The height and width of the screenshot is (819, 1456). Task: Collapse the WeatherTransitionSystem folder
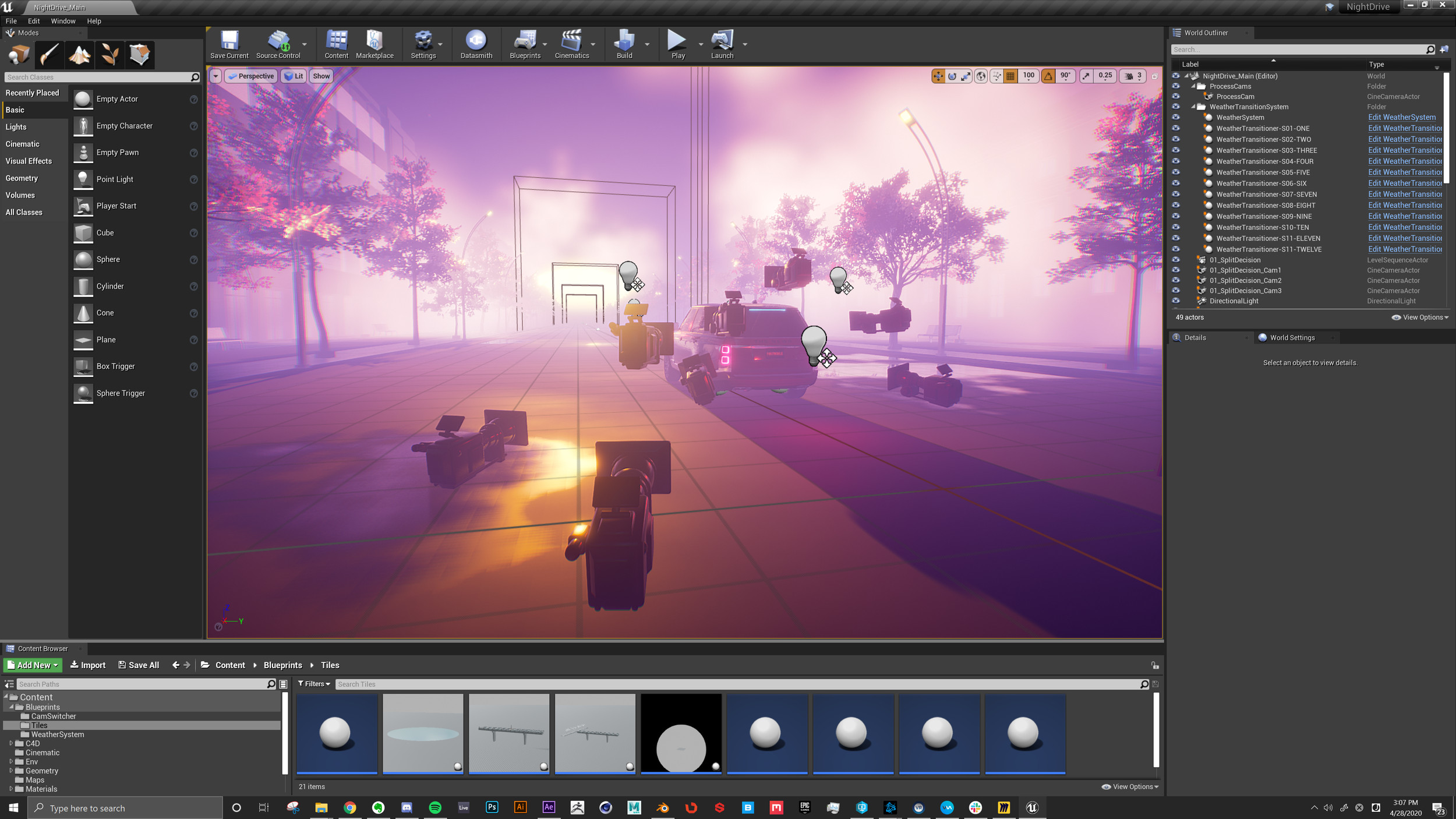[1193, 107]
